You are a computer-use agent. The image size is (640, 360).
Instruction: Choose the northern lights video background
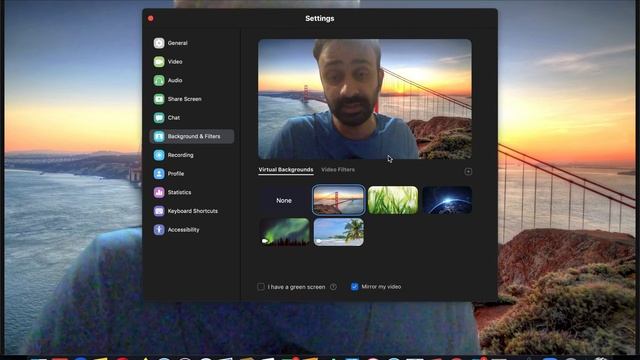[284, 232]
